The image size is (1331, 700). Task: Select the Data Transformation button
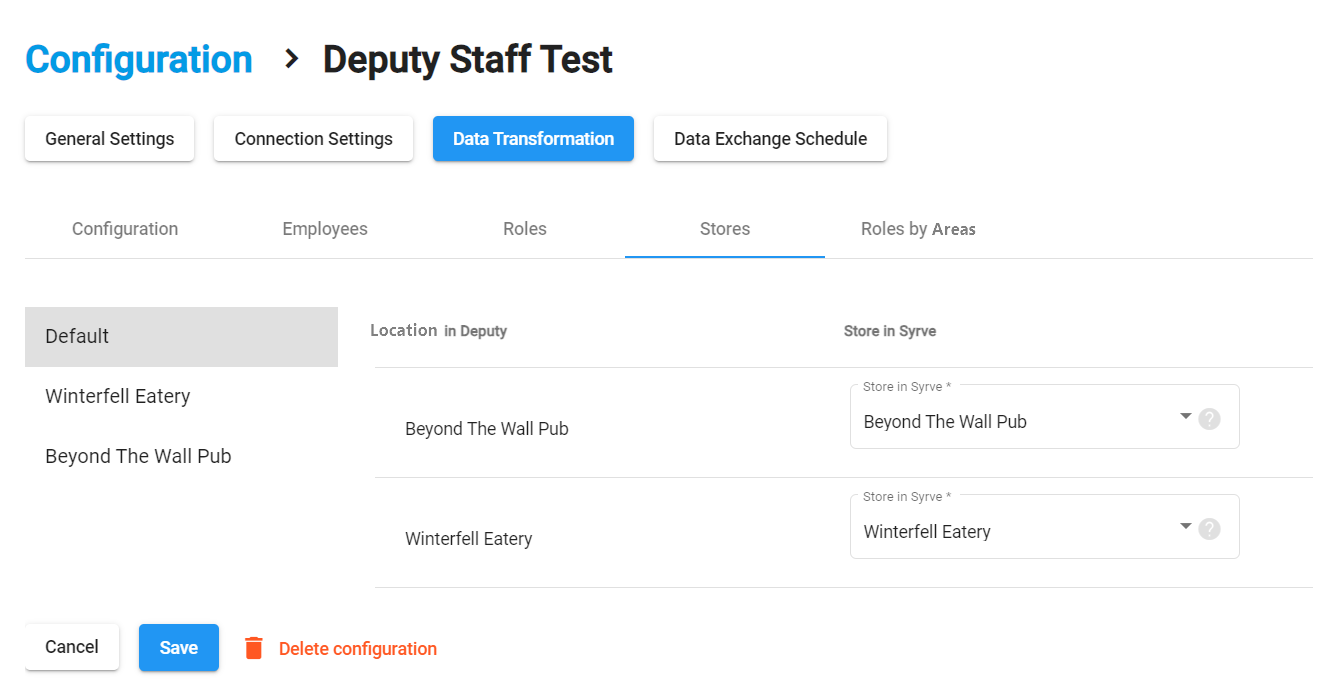click(533, 139)
